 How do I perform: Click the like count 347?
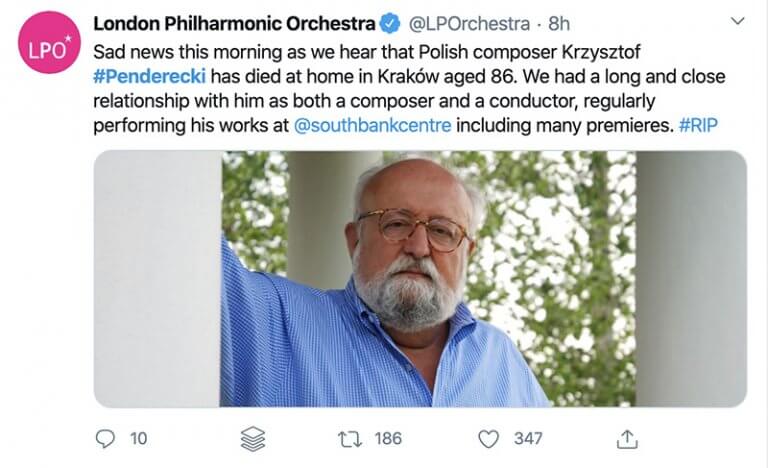point(527,438)
